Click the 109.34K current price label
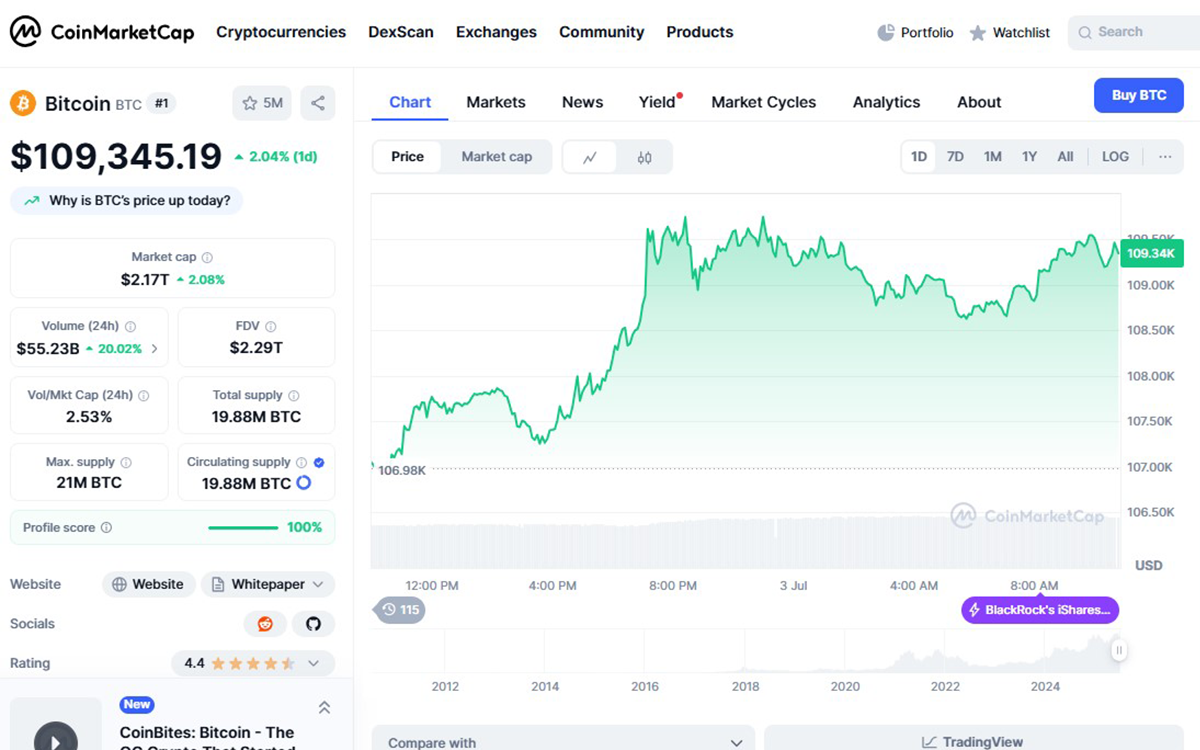The image size is (1200, 750). (x=1151, y=253)
